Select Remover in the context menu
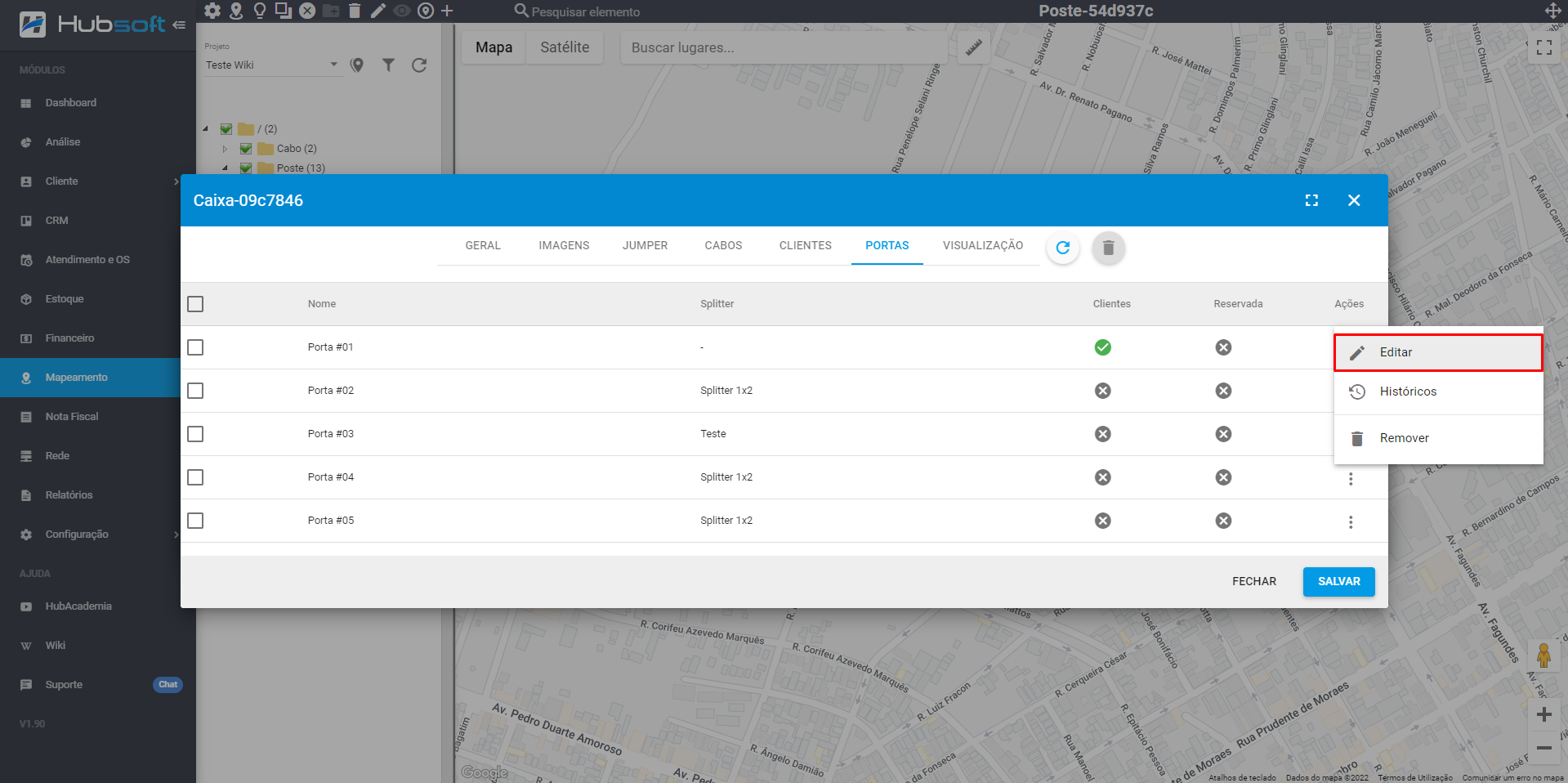Screen dimensions: 1568x783 pyautogui.click(x=1438, y=438)
